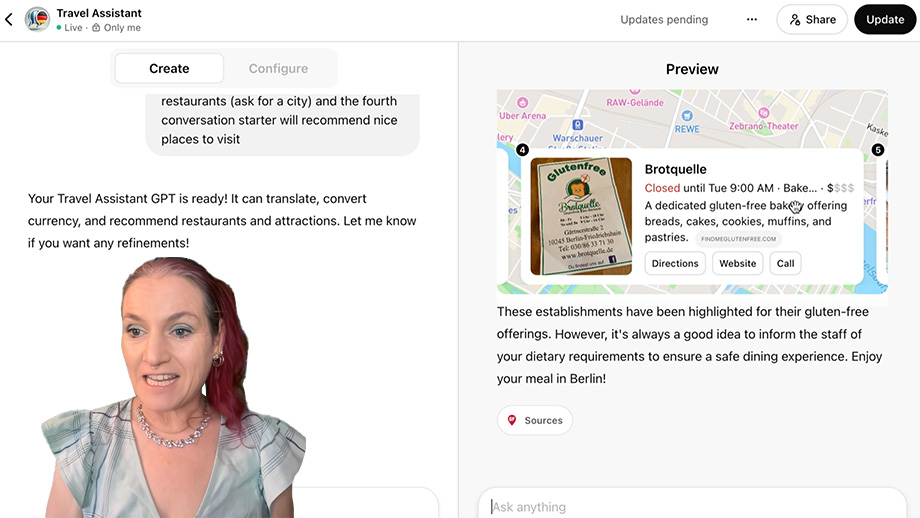
Task: Click the back arrow in header
Action: pos(10,20)
